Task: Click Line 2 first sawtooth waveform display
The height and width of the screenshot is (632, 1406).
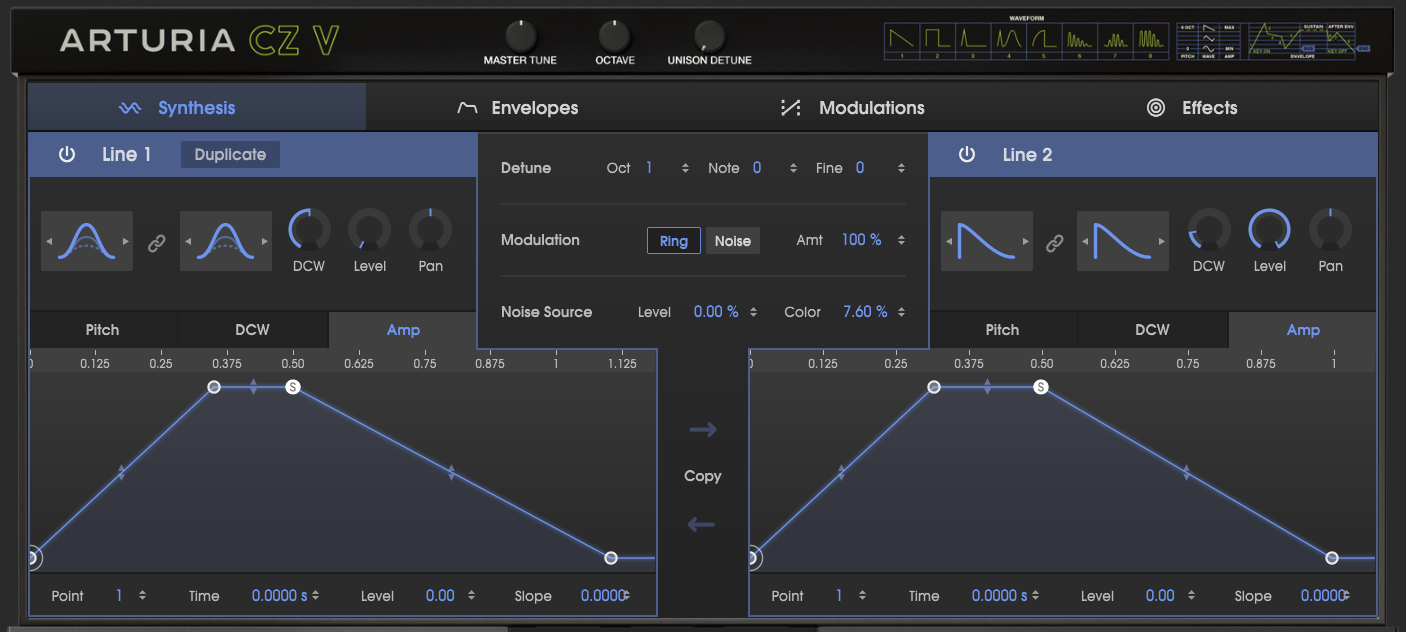Action: click(987, 241)
